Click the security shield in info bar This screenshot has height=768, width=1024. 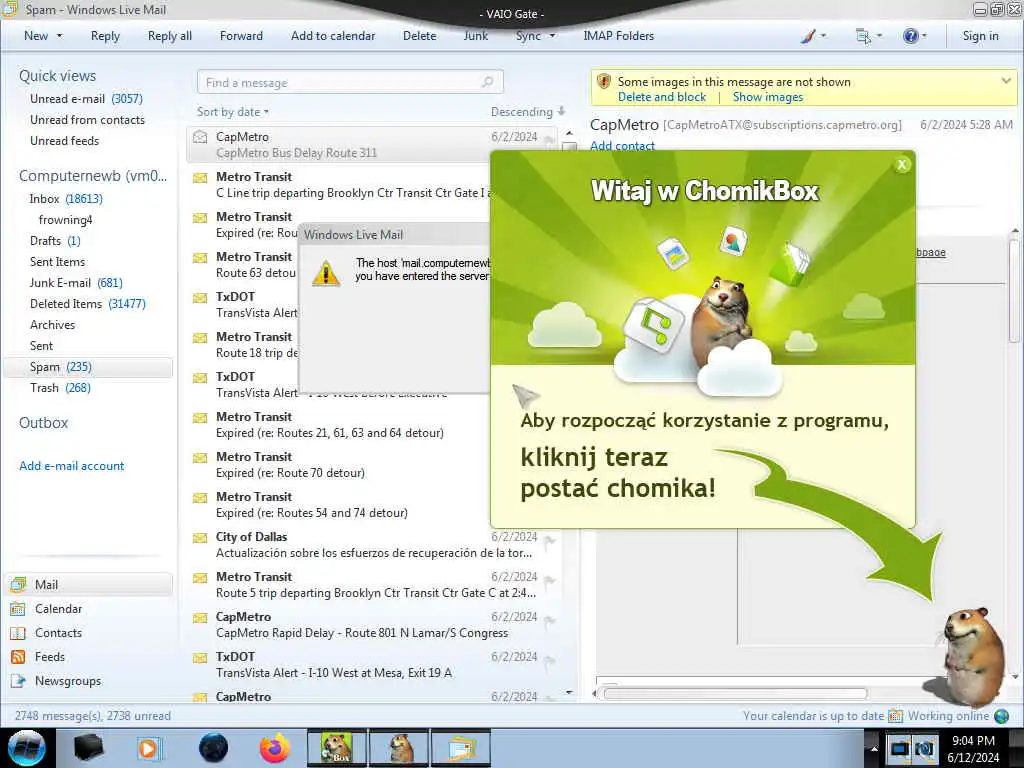point(604,81)
